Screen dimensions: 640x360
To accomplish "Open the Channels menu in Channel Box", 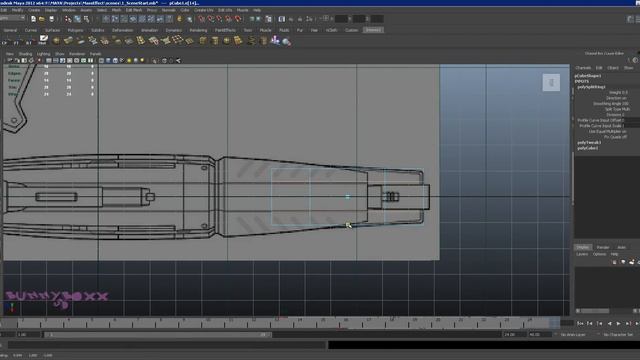I will (x=583, y=68).
